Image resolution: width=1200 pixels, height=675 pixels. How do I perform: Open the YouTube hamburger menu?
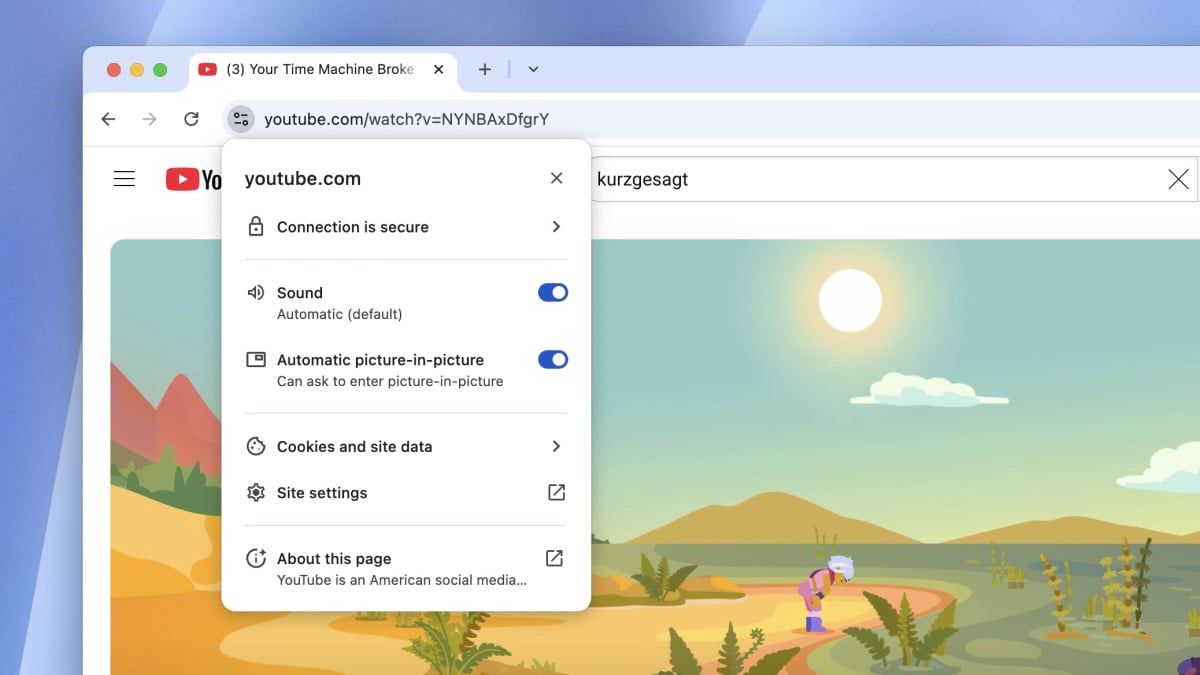coord(124,179)
